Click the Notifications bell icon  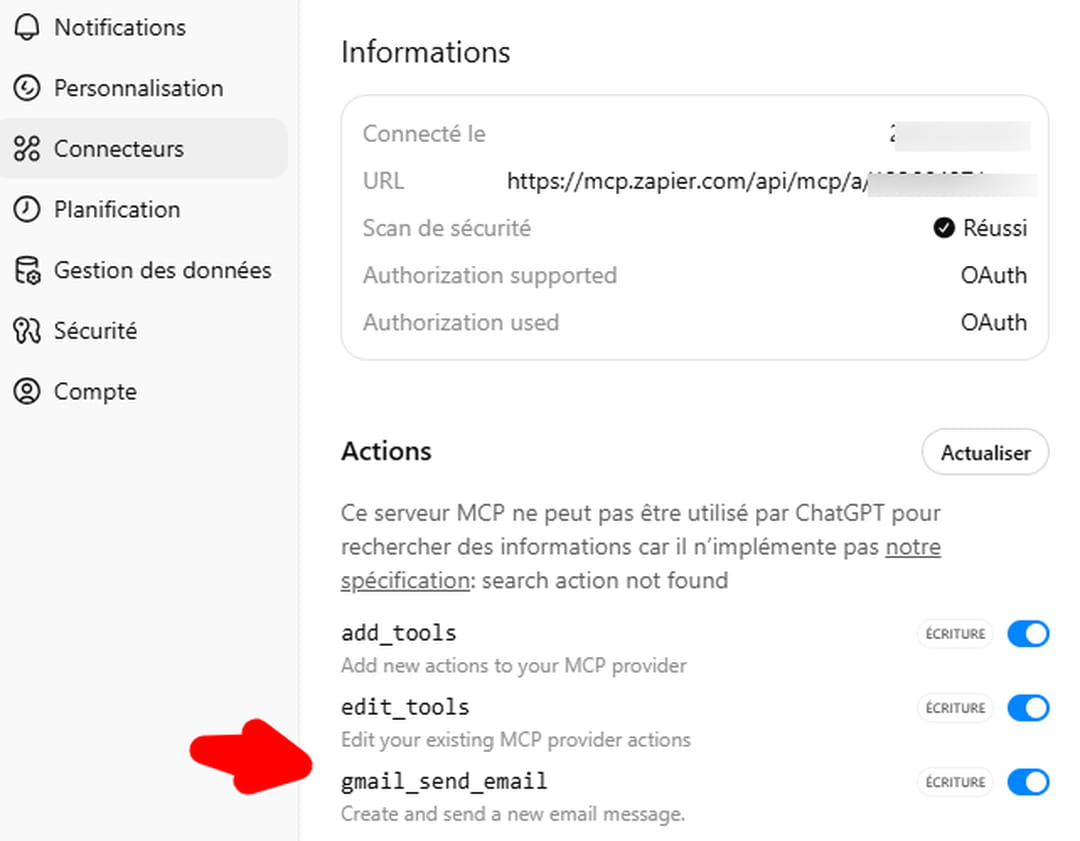[27, 27]
